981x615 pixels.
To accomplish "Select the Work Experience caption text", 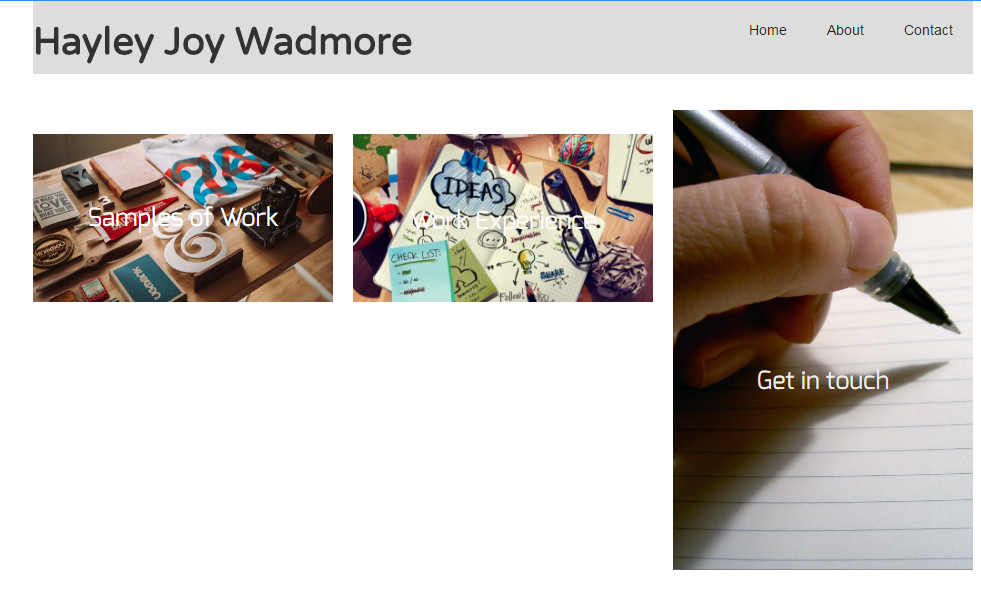I will point(503,220).
